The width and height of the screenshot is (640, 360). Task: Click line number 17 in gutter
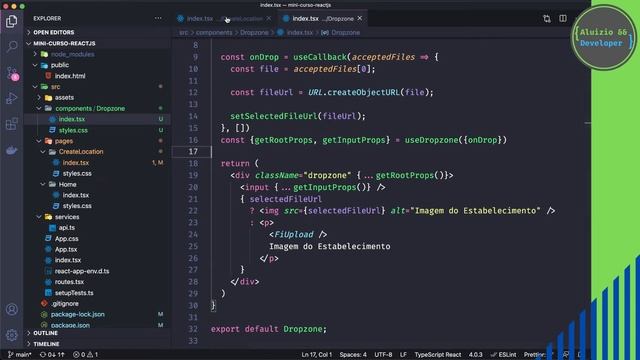pos(193,151)
